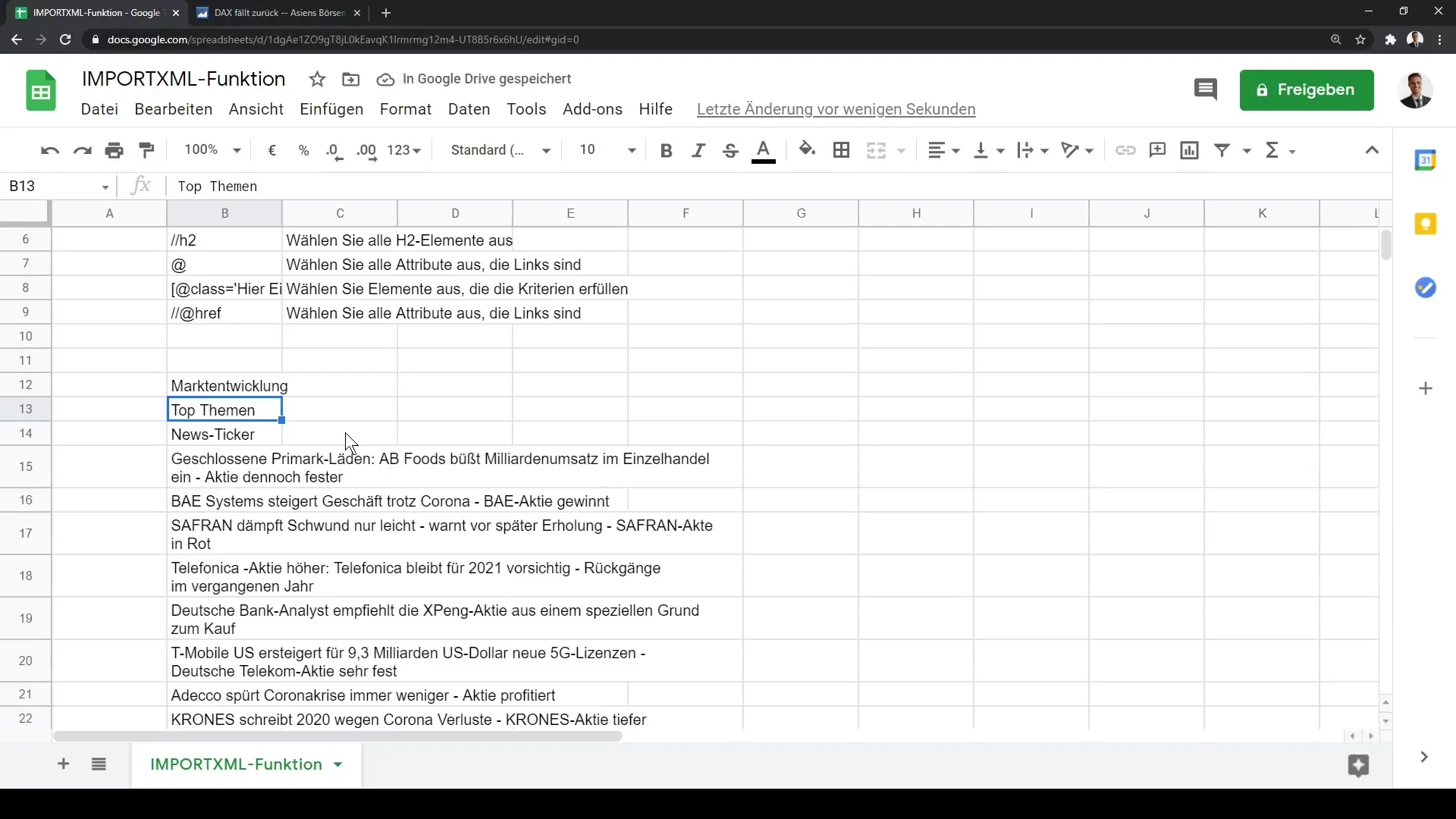
Task: Click the Undo icon
Action: [x=50, y=150]
